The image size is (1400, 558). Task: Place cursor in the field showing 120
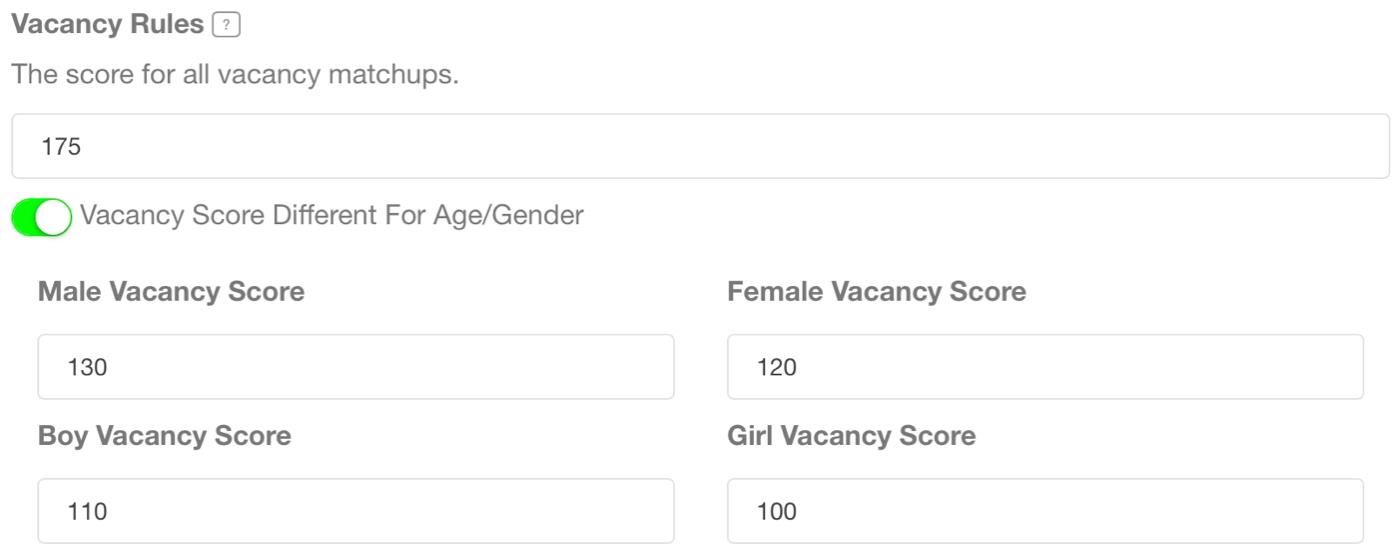1045,367
